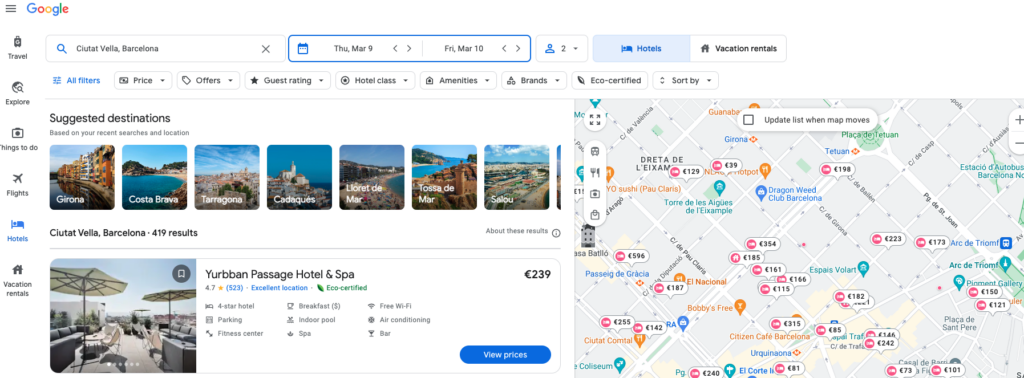The width and height of the screenshot is (1024, 378).
Task: Click the Ciutat Vella search field
Action: (165, 48)
